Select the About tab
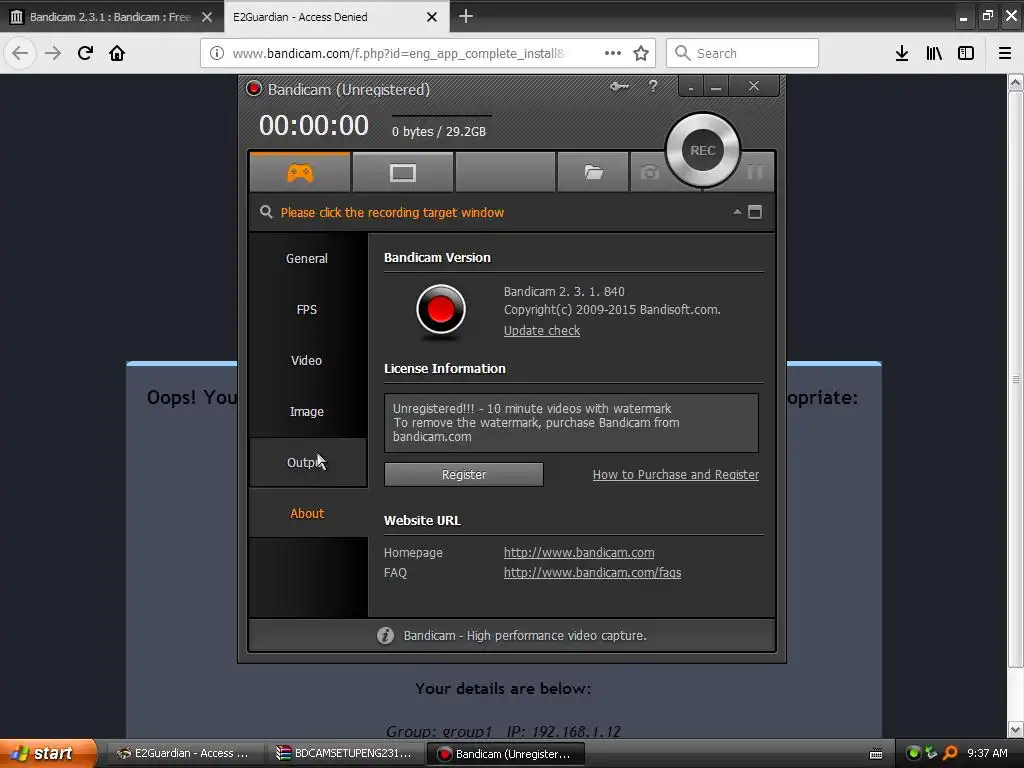Image resolution: width=1024 pixels, height=768 pixels. (307, 513)
